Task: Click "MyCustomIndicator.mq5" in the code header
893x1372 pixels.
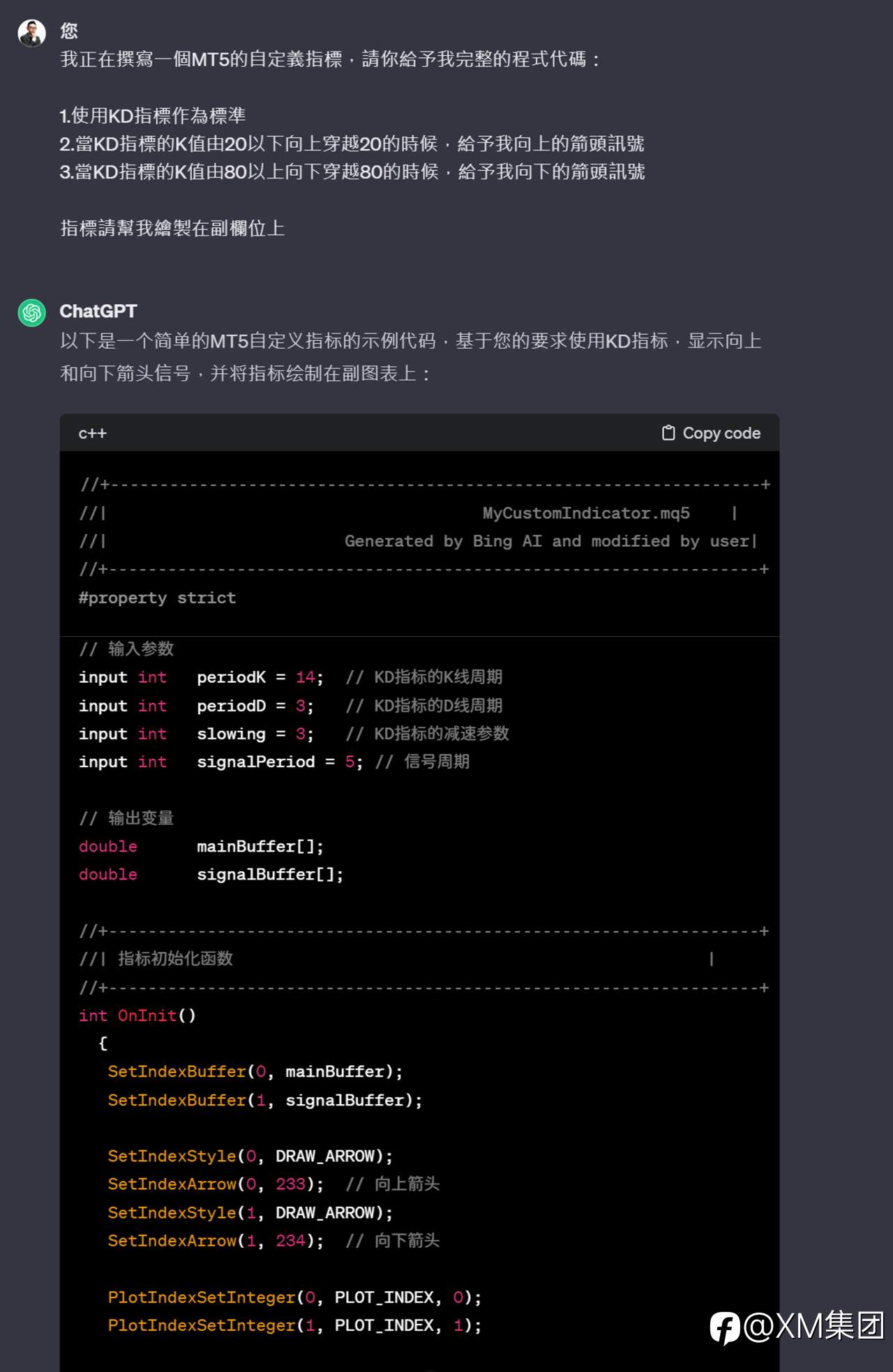Action: pyautogui.click(x=586, y=513)
